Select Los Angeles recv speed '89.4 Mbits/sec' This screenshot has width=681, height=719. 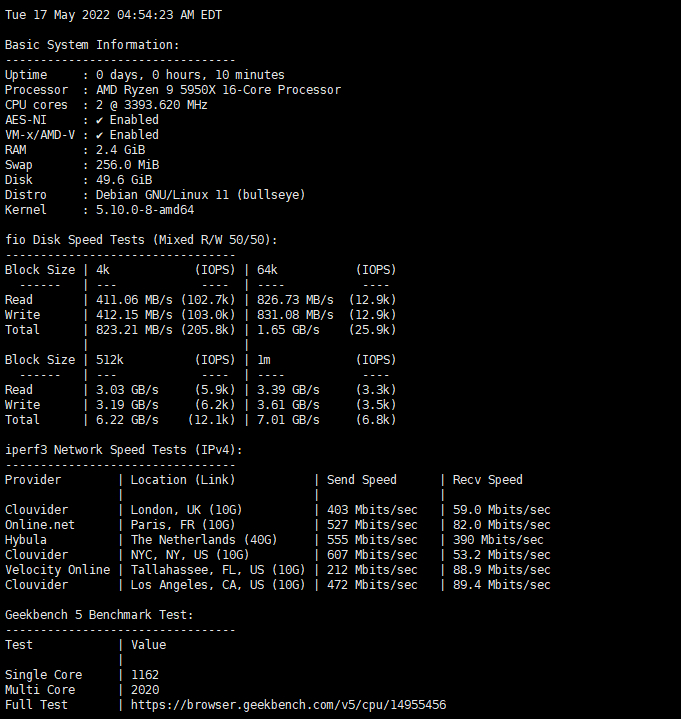(x=502, y=585)
